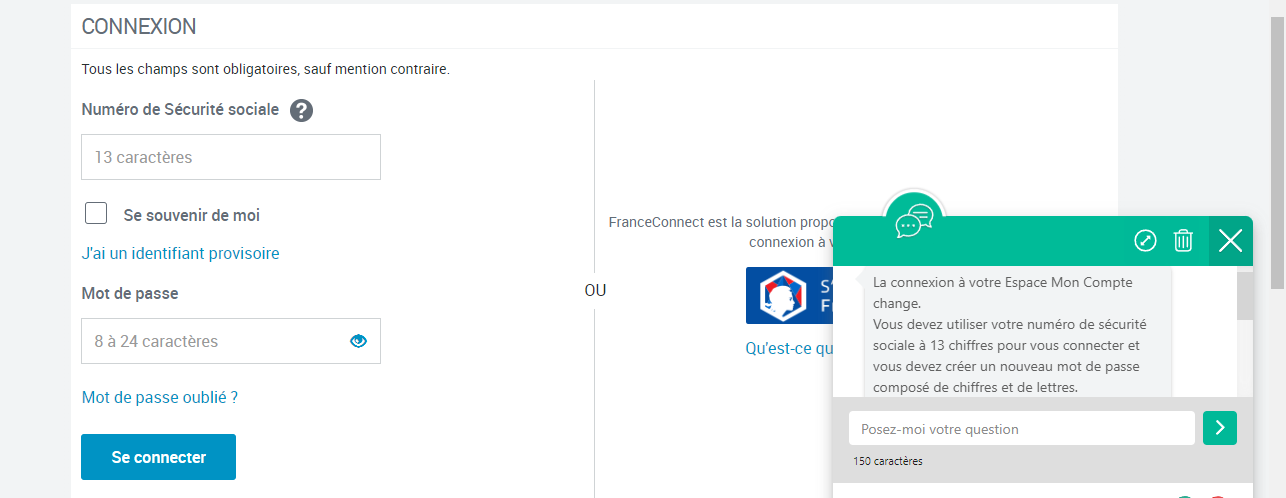The image size is (1286, 498).
Task: Click the chatbot speech bubble icon
Action: (914, 221)
